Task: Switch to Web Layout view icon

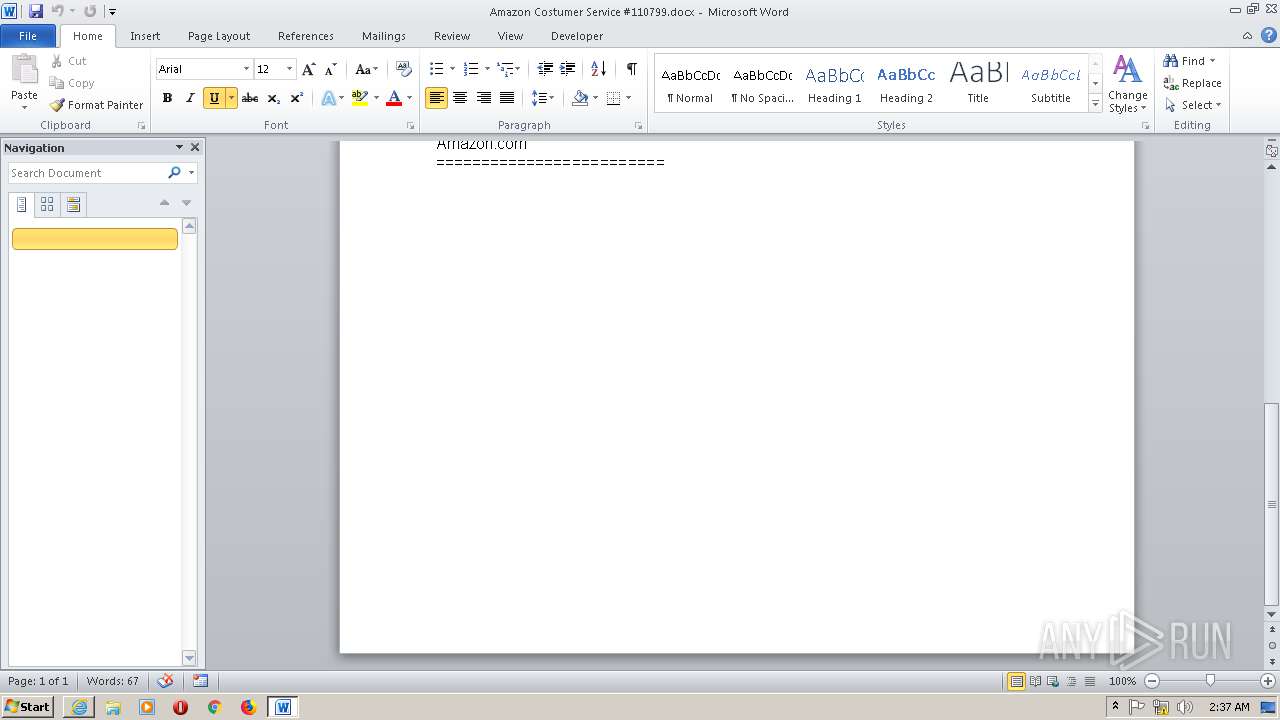Action: (x=1052, y=681)
